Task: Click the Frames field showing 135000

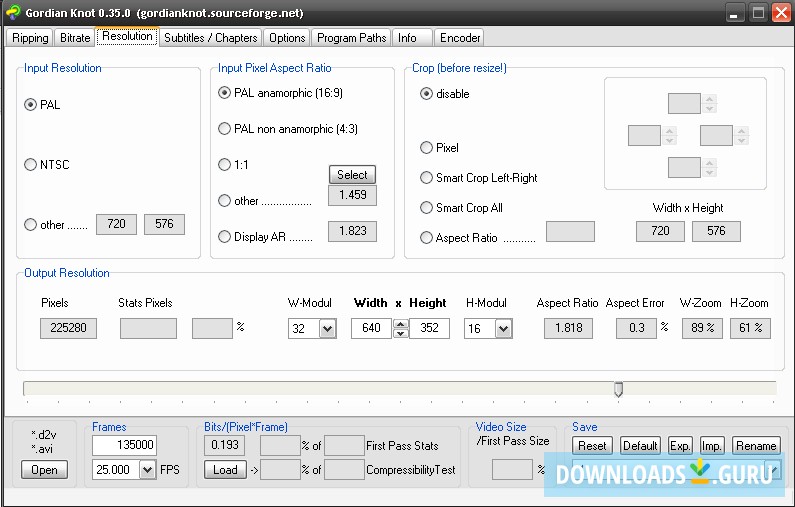Action: point(125,445)
